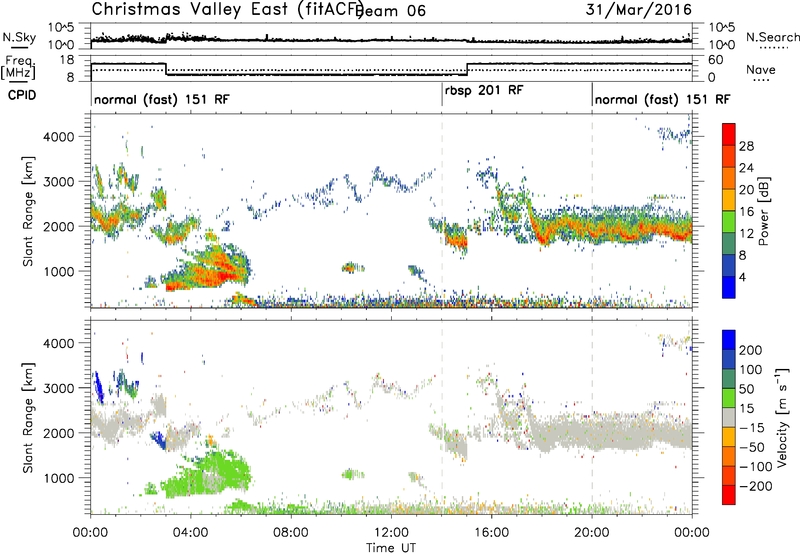The height and width of the screenshot is (554, 800).
Task: Click the first 'normal (fast) 151 RF' label at 00:00
Action: [162, 99]
